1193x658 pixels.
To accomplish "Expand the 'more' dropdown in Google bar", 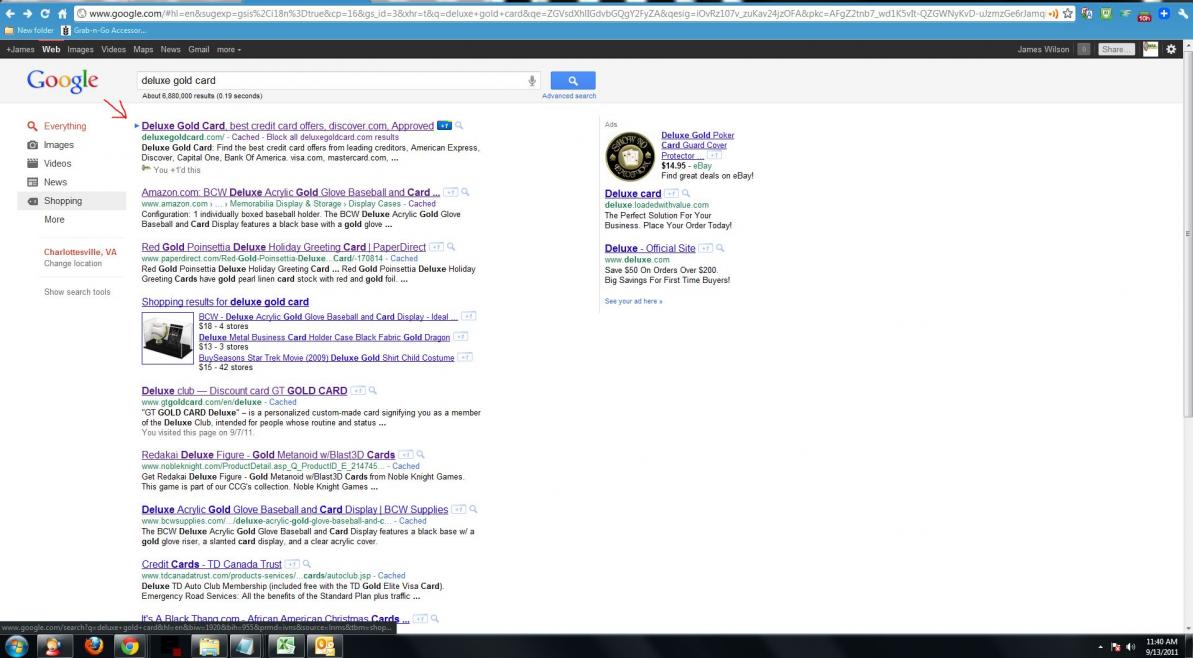I will tap(228, 49).
